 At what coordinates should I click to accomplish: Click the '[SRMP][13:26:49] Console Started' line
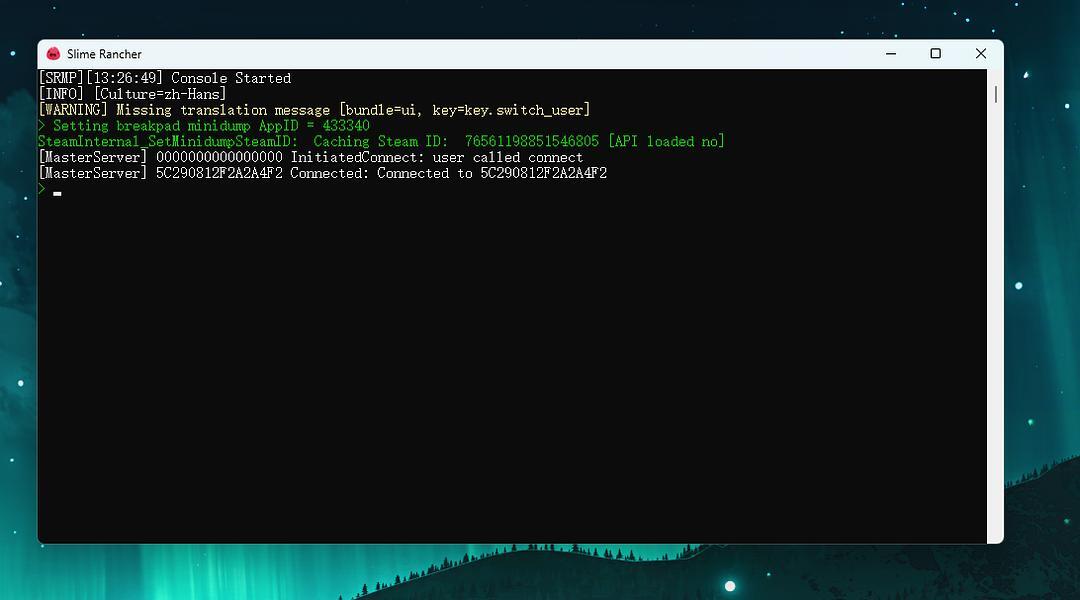tap(165, 78)
